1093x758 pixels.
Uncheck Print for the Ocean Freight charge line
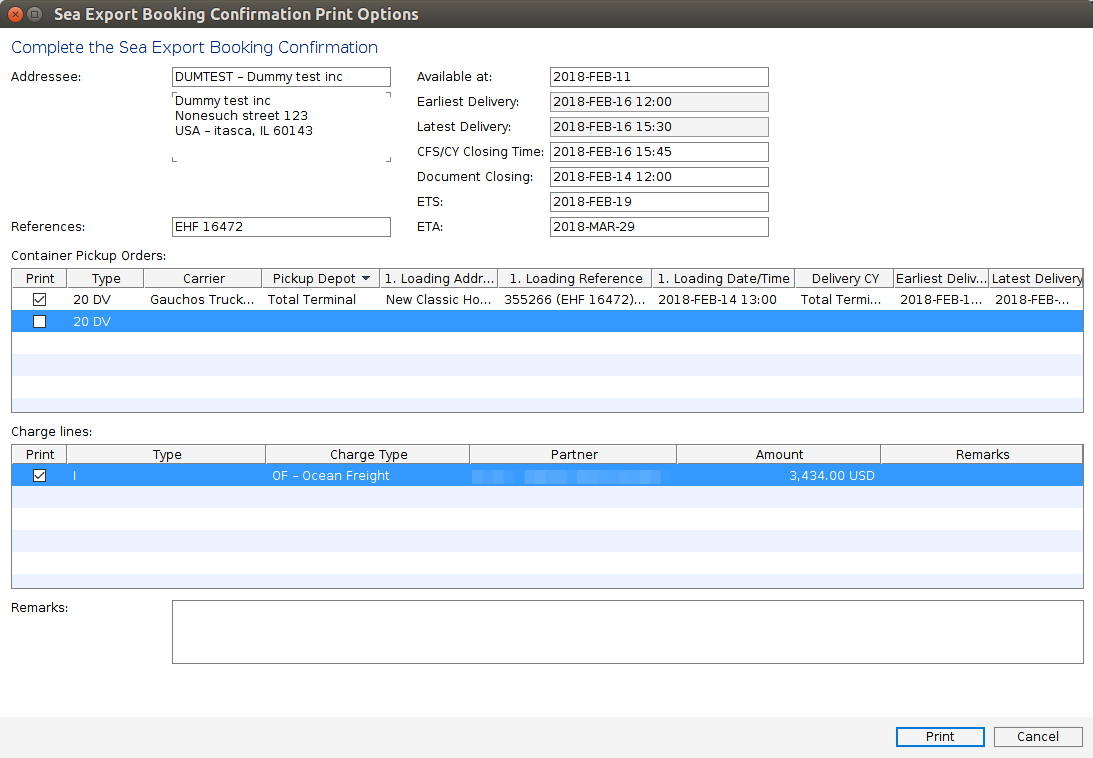click(39, 475)
